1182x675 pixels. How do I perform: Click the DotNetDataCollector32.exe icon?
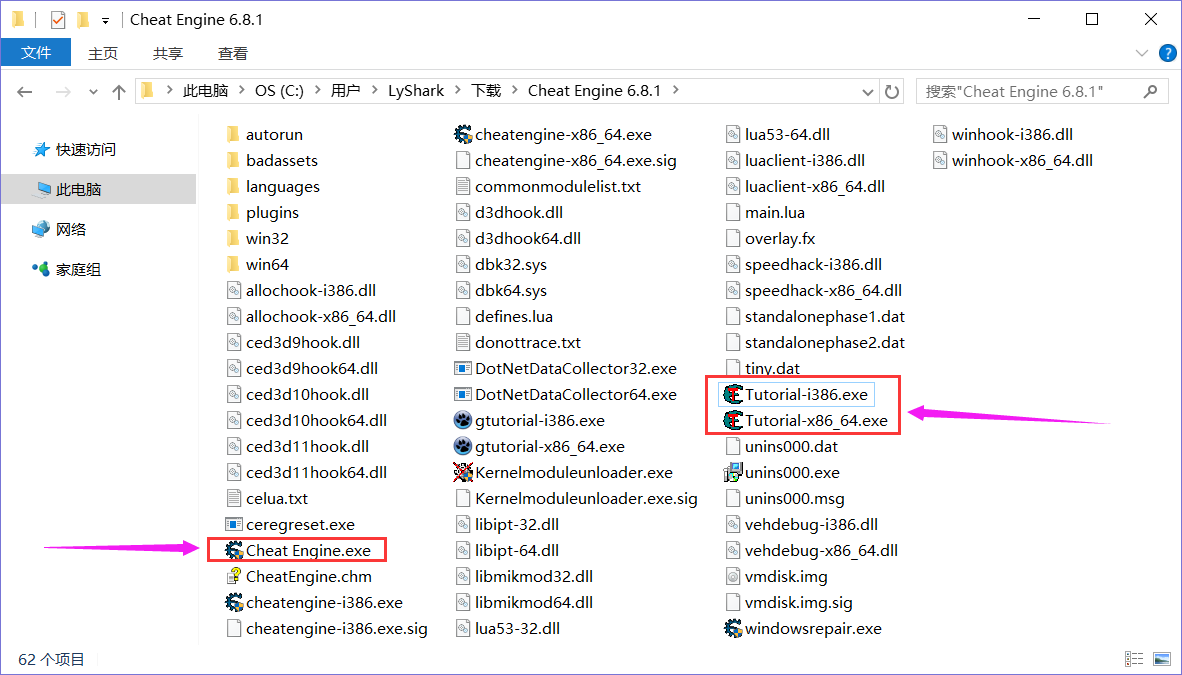click(463, 368)
